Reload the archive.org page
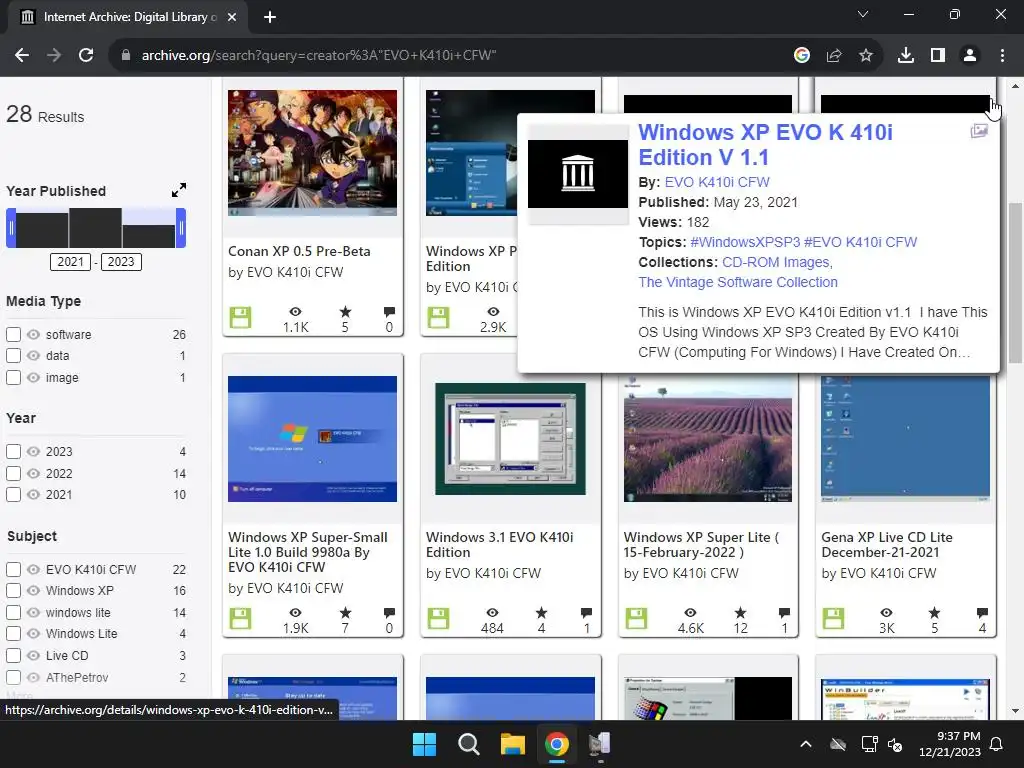Image resolution: width=1024 pixels, height=768 pixels. tap(86, 56)
